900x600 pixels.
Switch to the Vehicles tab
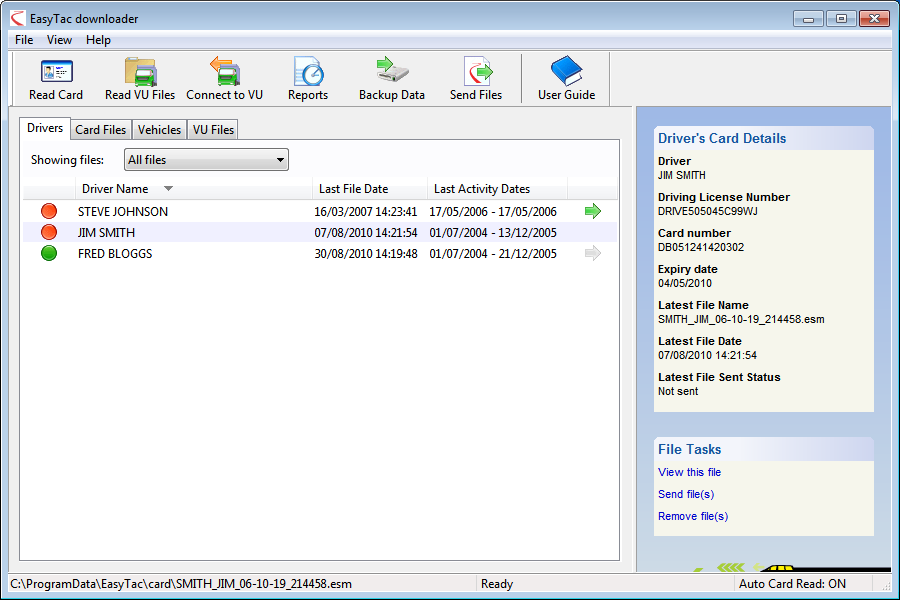pyautogui.click(x=159, y=130)
